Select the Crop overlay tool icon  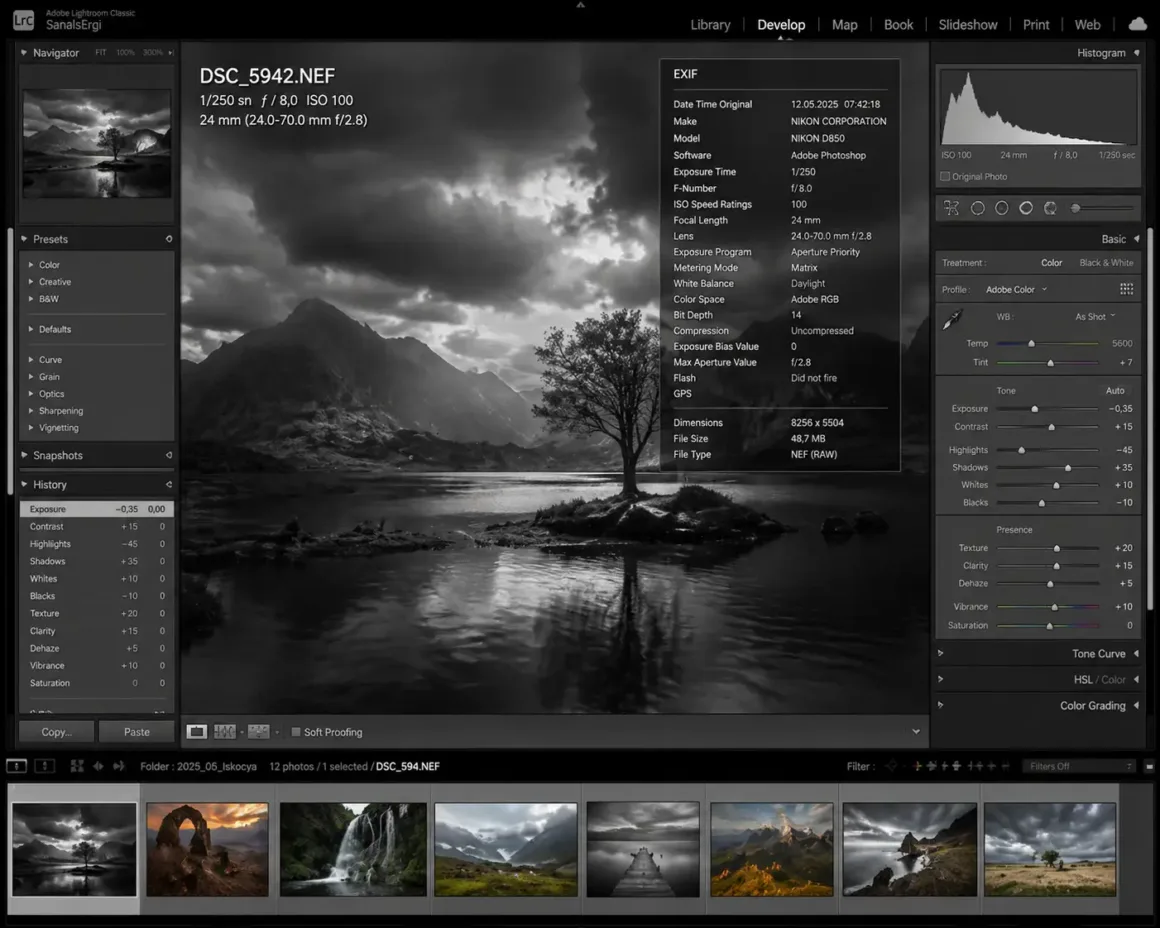[951, 208]
